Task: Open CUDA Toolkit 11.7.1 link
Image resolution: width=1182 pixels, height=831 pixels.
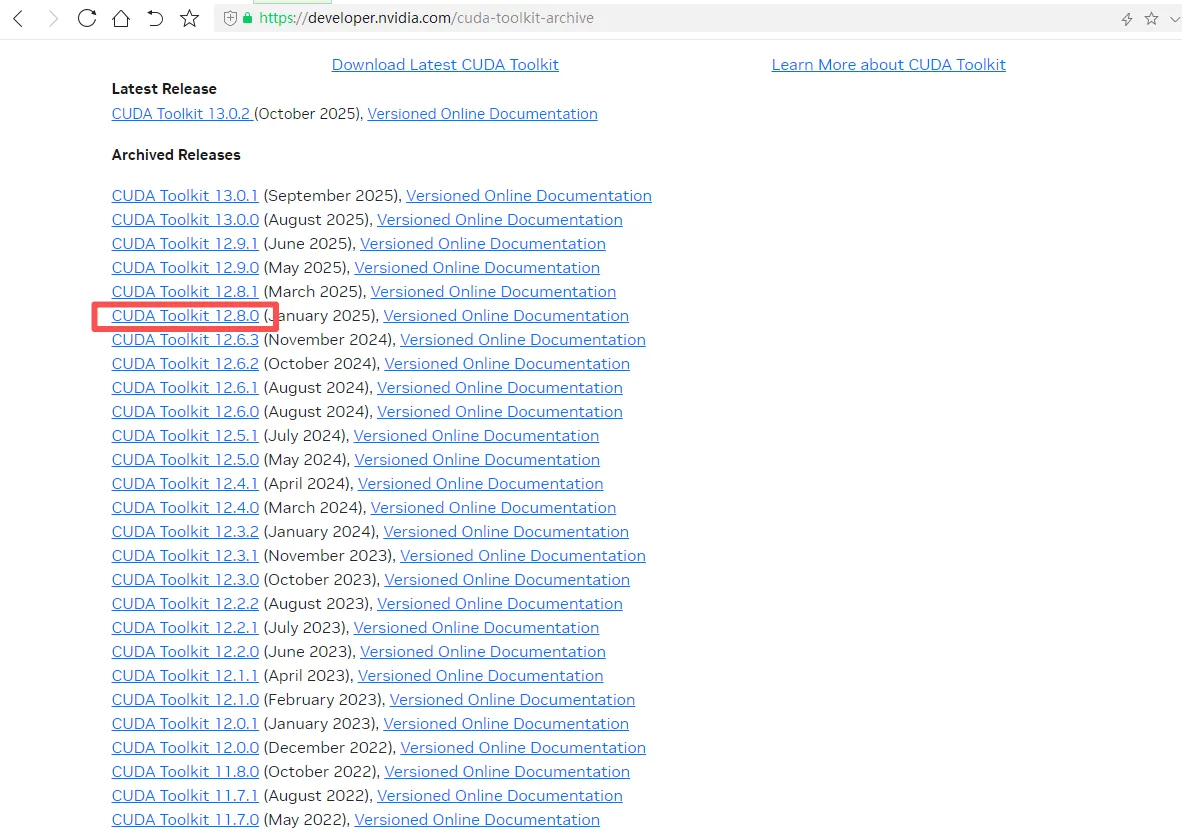Action: click(185, 796)
